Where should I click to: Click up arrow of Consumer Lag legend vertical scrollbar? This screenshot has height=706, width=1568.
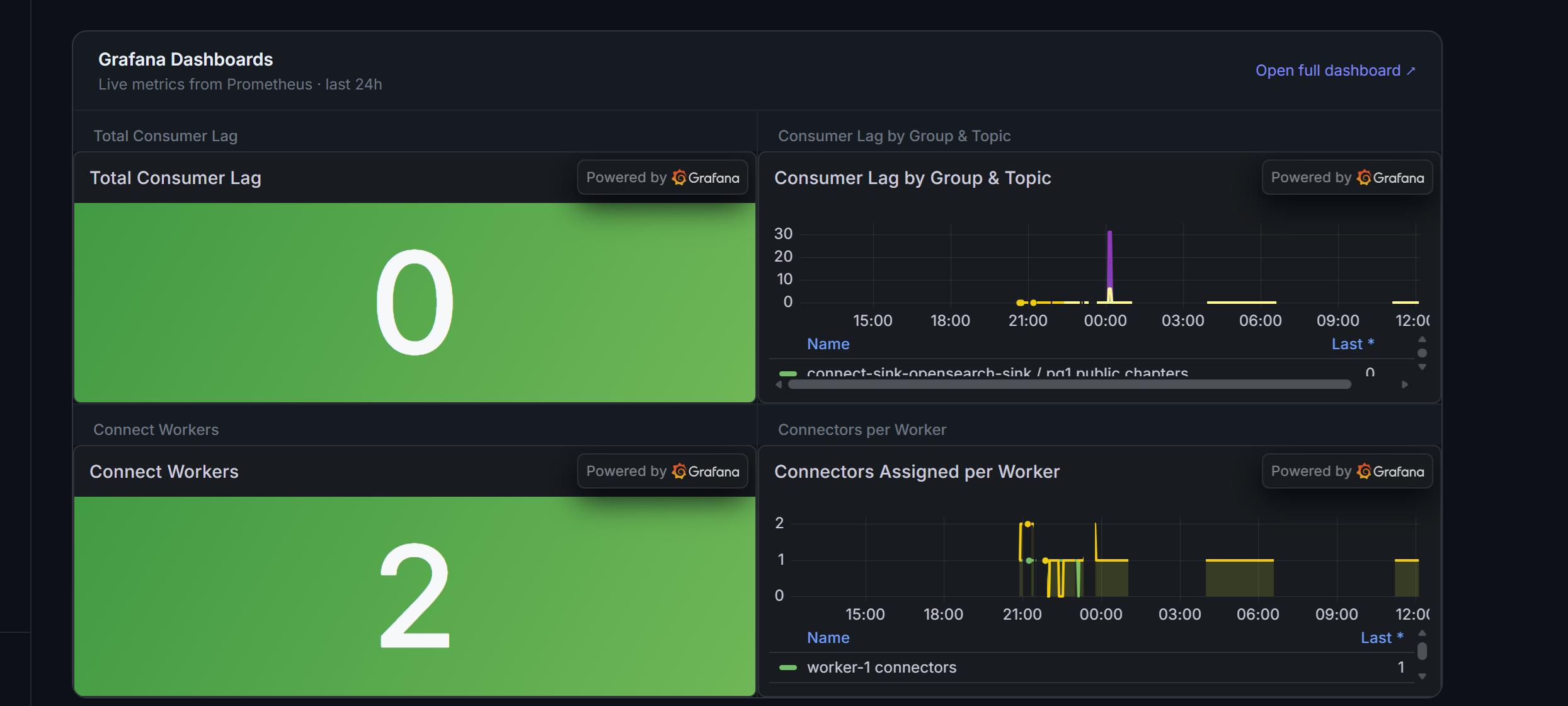point(1422,340)
